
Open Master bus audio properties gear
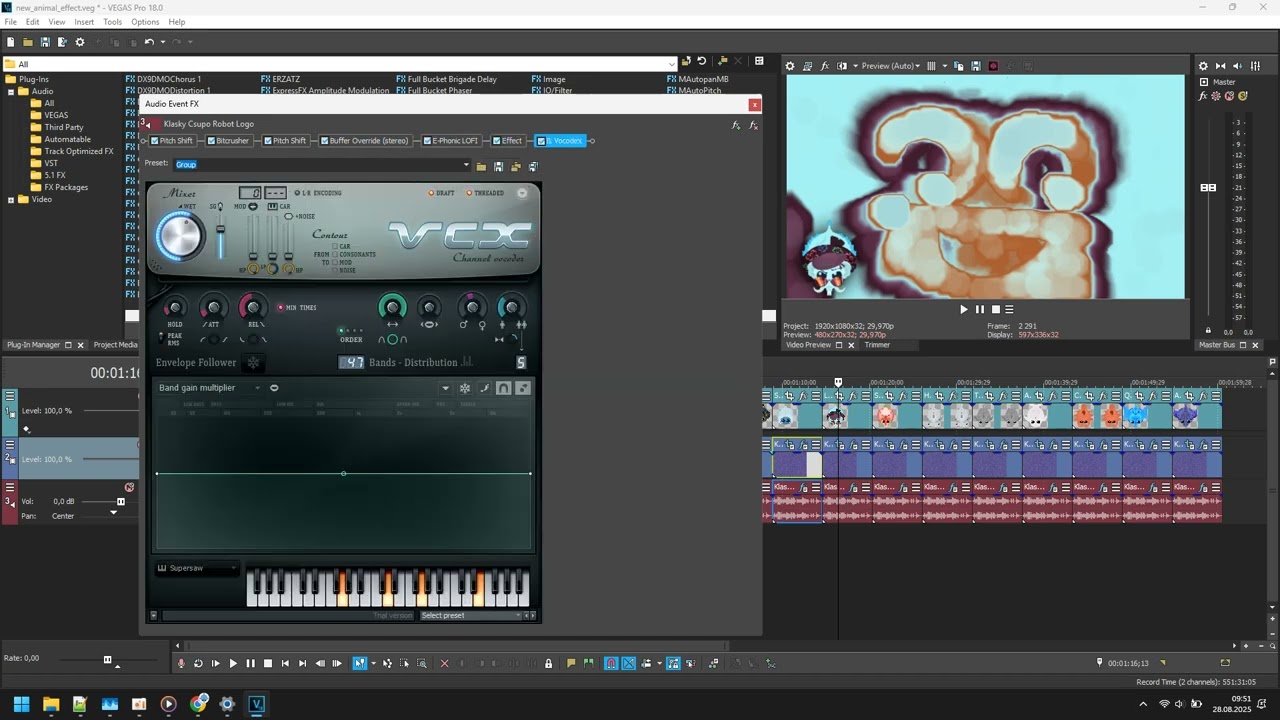[x=1203, y=66]
